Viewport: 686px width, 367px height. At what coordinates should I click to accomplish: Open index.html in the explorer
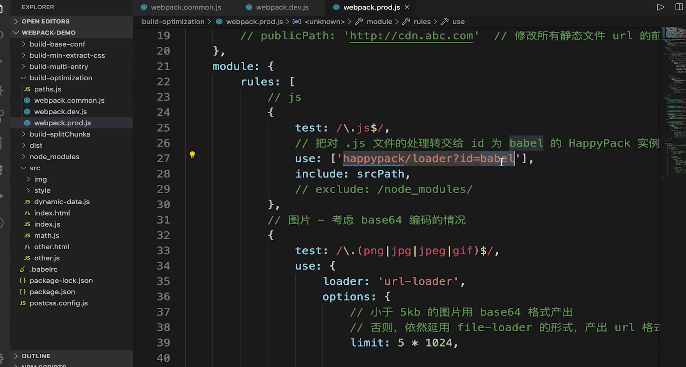coord(52,213)
